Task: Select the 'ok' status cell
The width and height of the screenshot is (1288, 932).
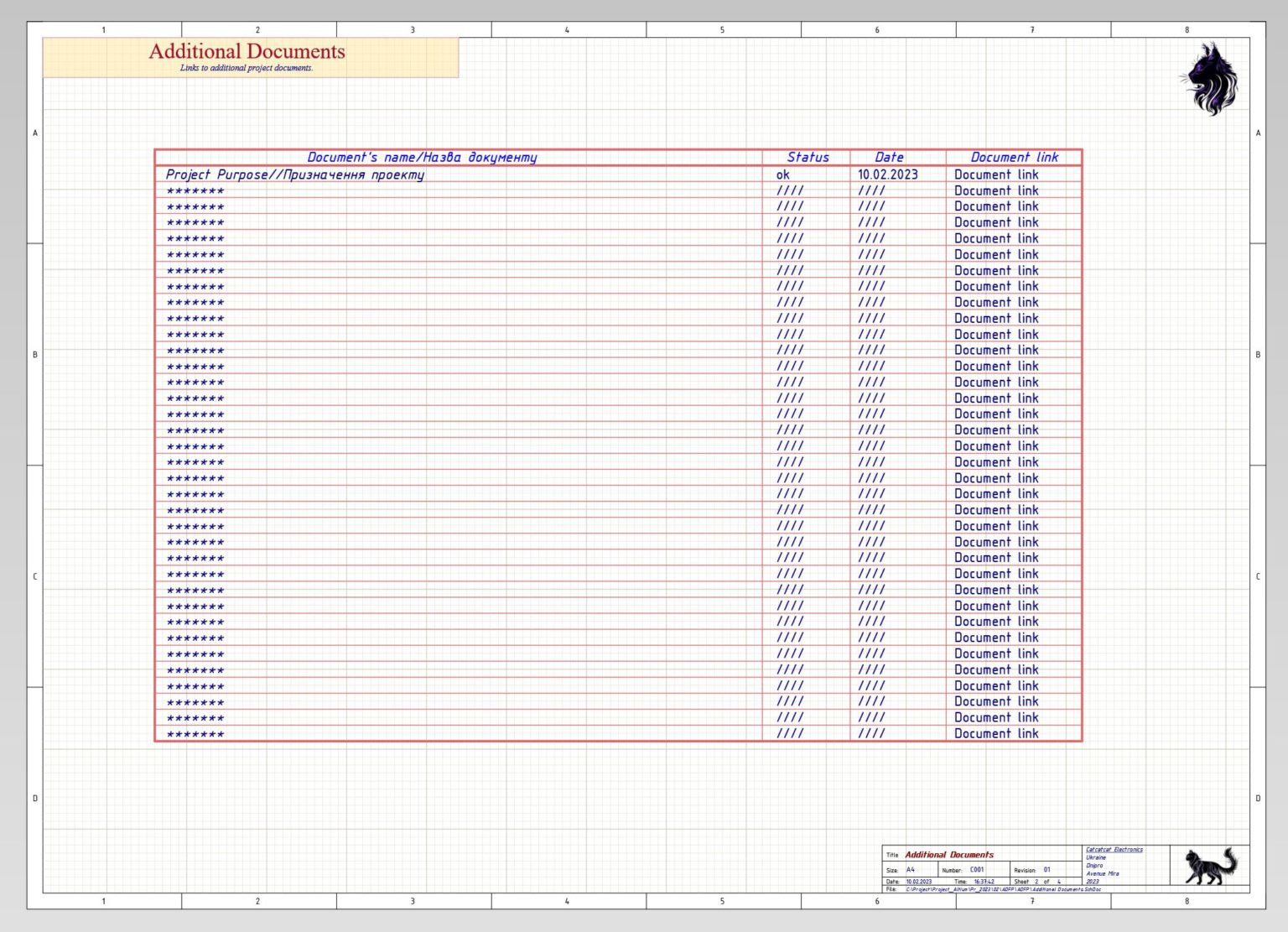Action: pos(782,174)
